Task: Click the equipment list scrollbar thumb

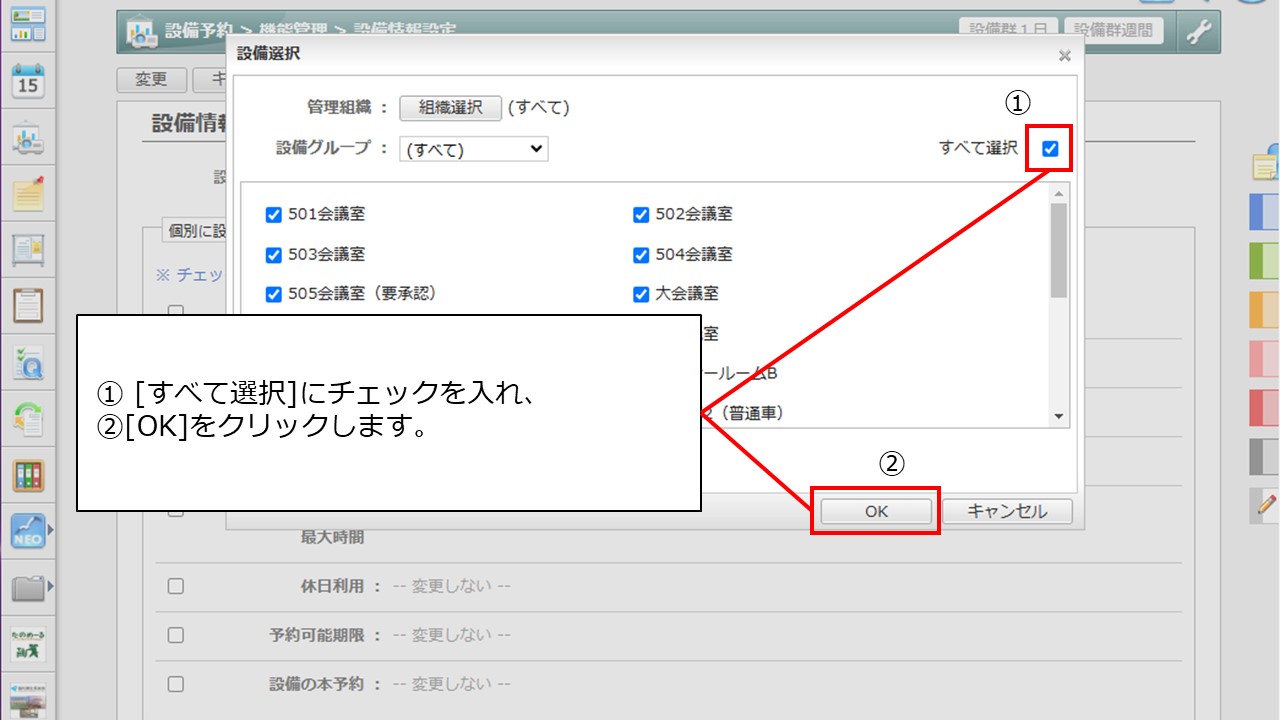Action: click(1058, 250)
